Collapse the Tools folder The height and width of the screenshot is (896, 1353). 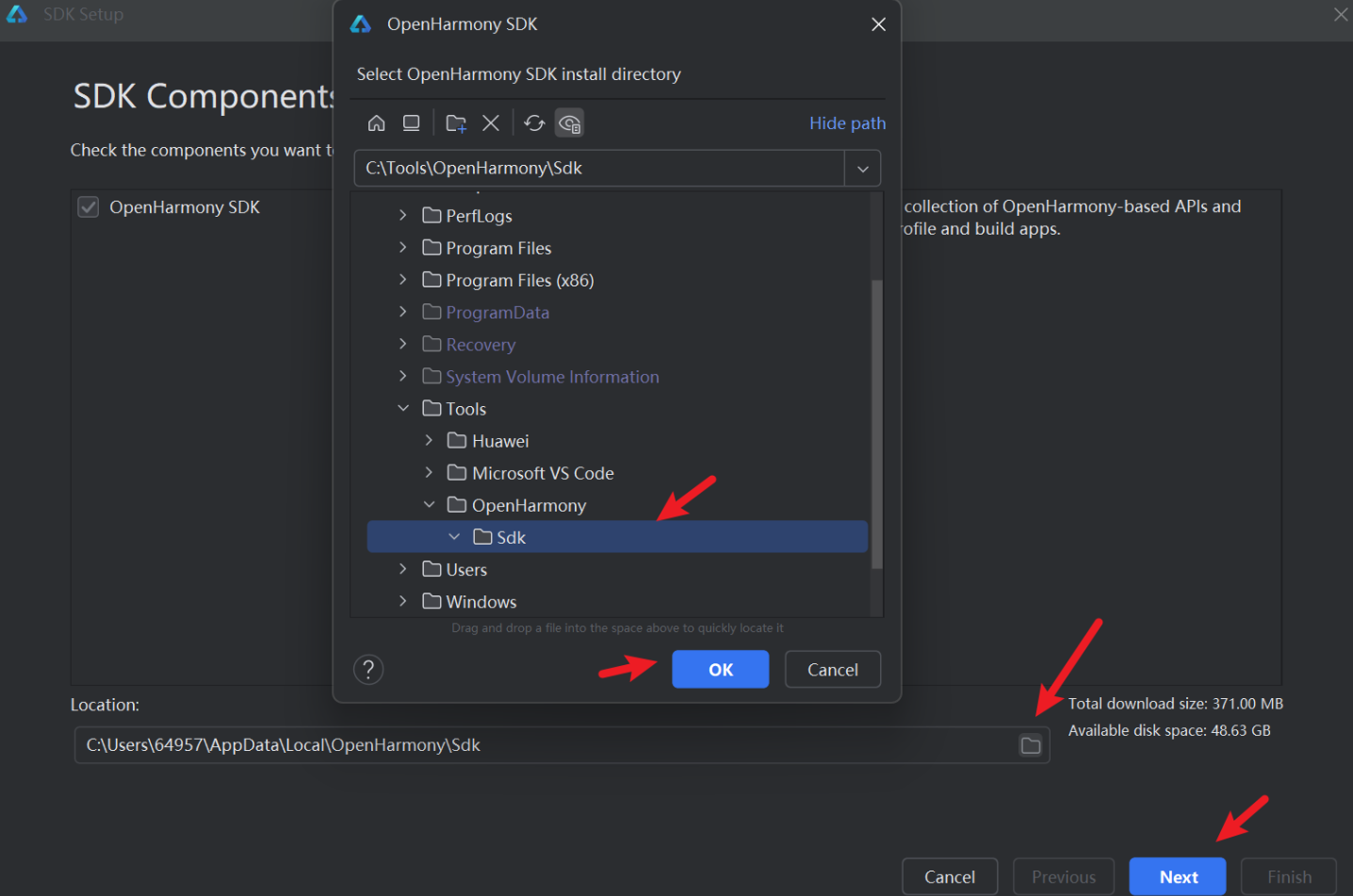[403, 408]
